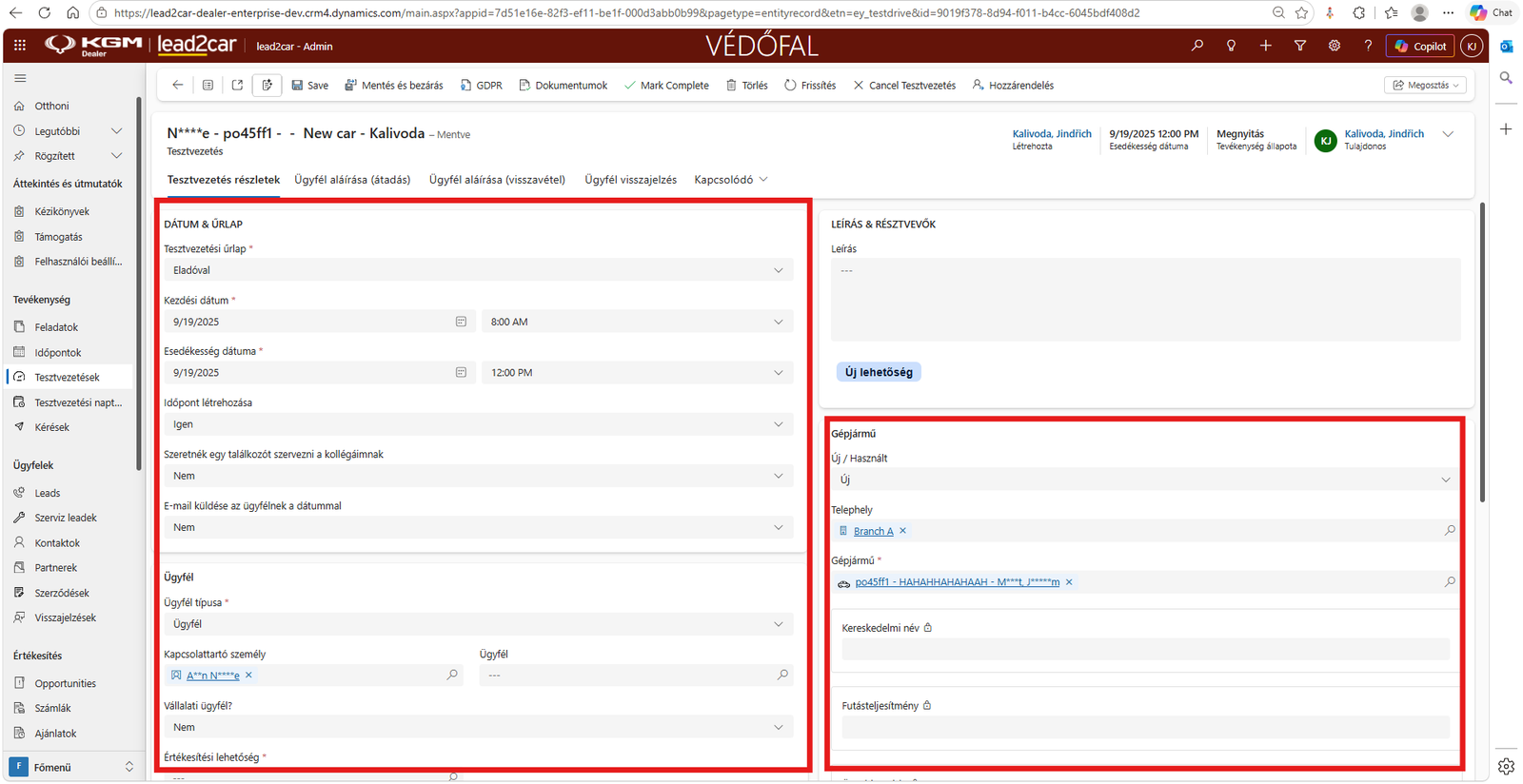Open the Ügyfél visszajelzés tab
This screenshot has width=1523, height=784.
[631, 180]
